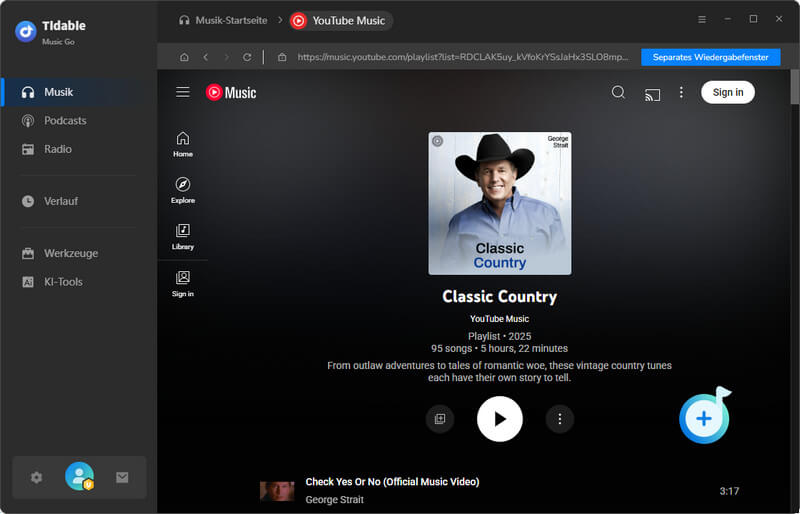The width and height of the screenshot is (800, 514).
Task: Click the browser home icon
Action: (x=184, y=57)
